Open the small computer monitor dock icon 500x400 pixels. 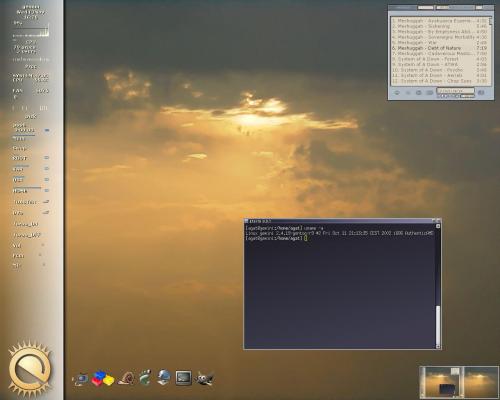pyautogui.click(x=80, y=379)
